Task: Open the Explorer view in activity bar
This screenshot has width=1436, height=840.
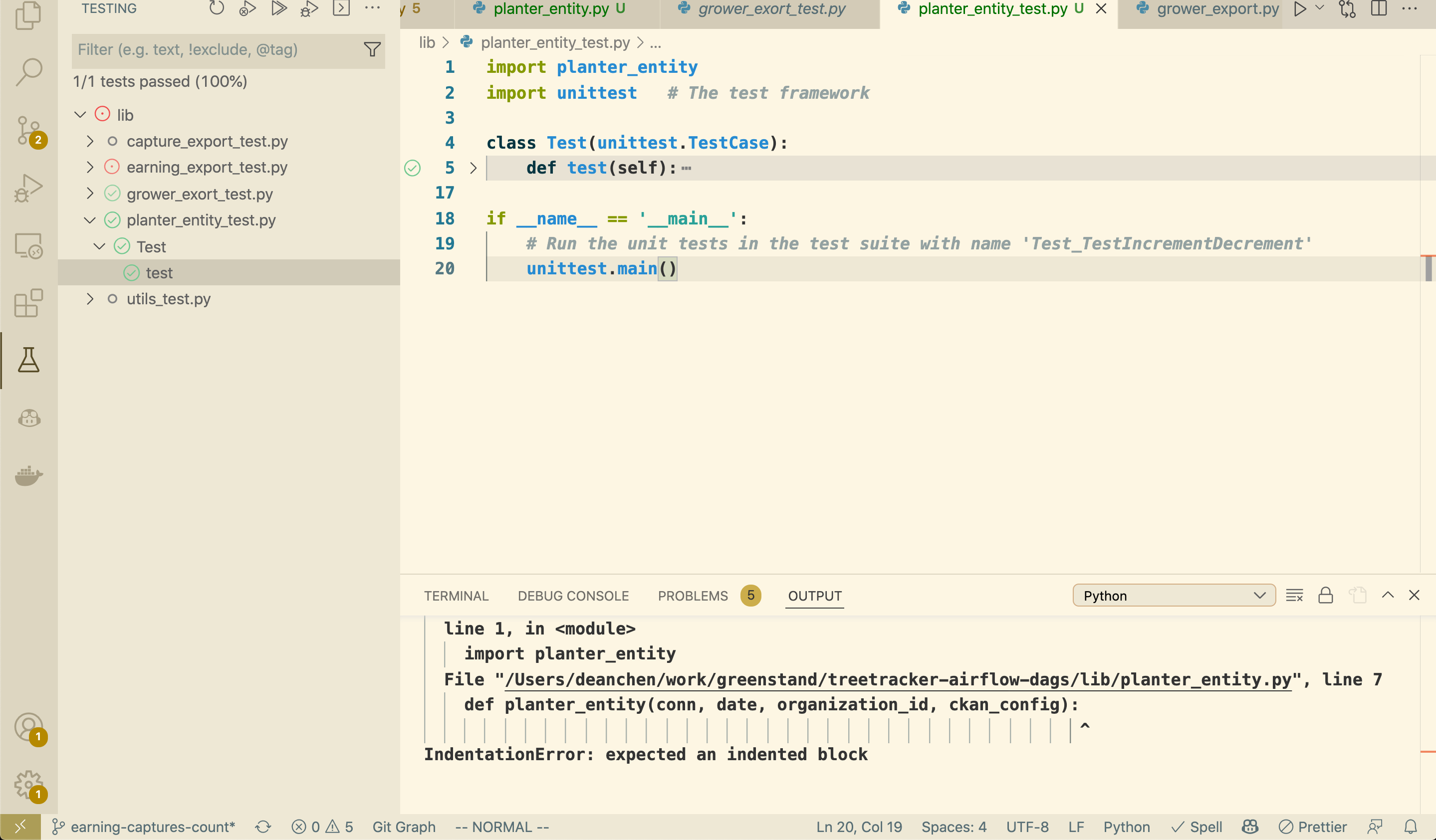Action: [x=28, y=15]
